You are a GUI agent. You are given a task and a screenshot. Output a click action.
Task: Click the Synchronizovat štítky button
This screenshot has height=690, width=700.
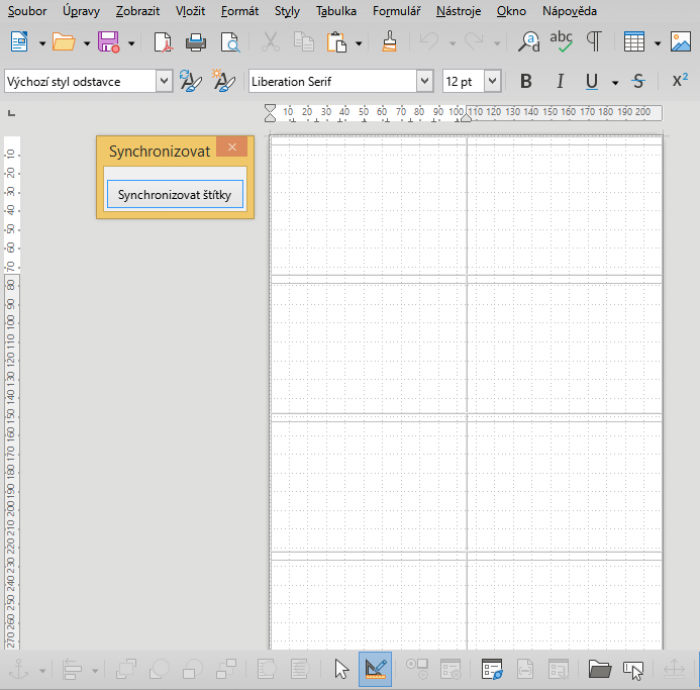tap(175, 194)
